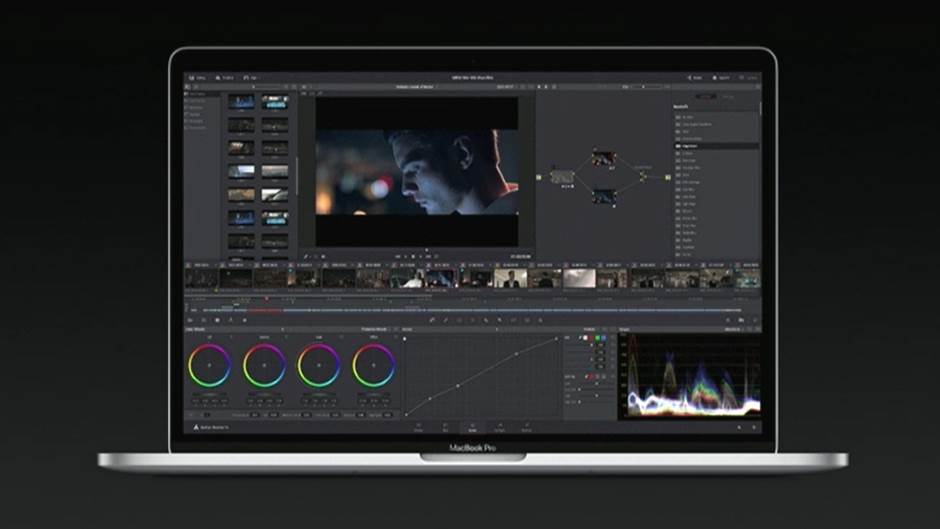Switch to the Edit page tab at bottom
The height and width of the screenshot is (529, 940).
tap(445, 426)
